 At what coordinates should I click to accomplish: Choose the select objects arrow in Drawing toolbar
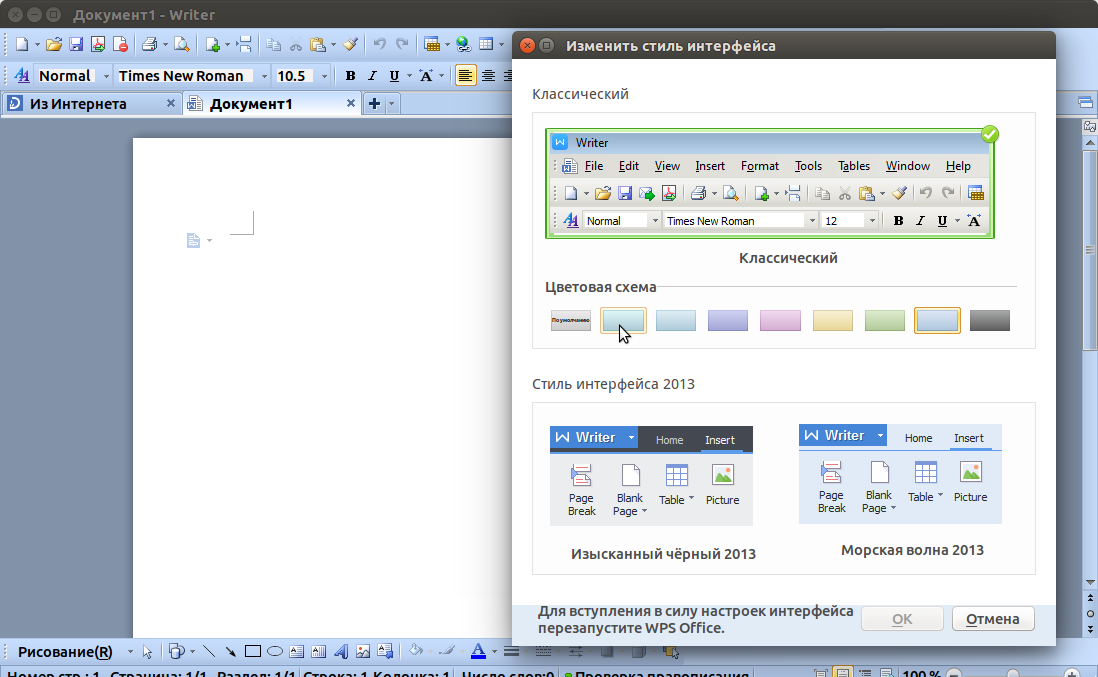[147, 652]
